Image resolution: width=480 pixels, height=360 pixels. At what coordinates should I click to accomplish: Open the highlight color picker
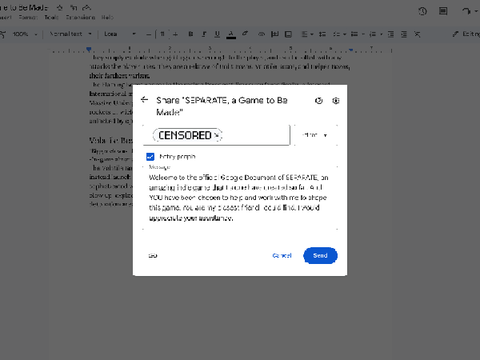point(245,34)
